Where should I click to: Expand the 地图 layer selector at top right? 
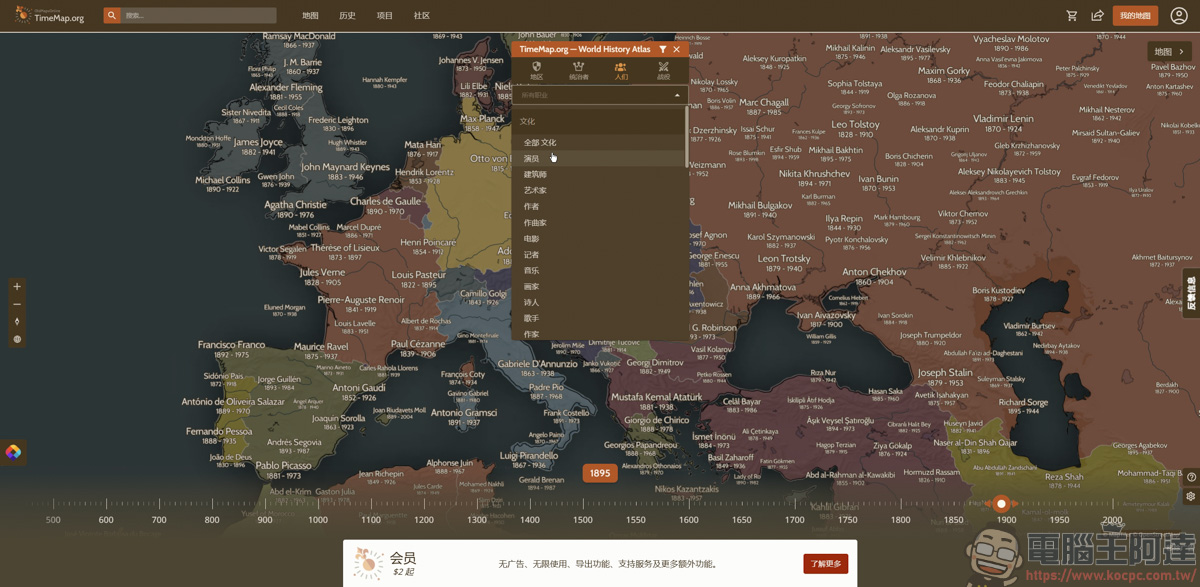pos(1169,52)
